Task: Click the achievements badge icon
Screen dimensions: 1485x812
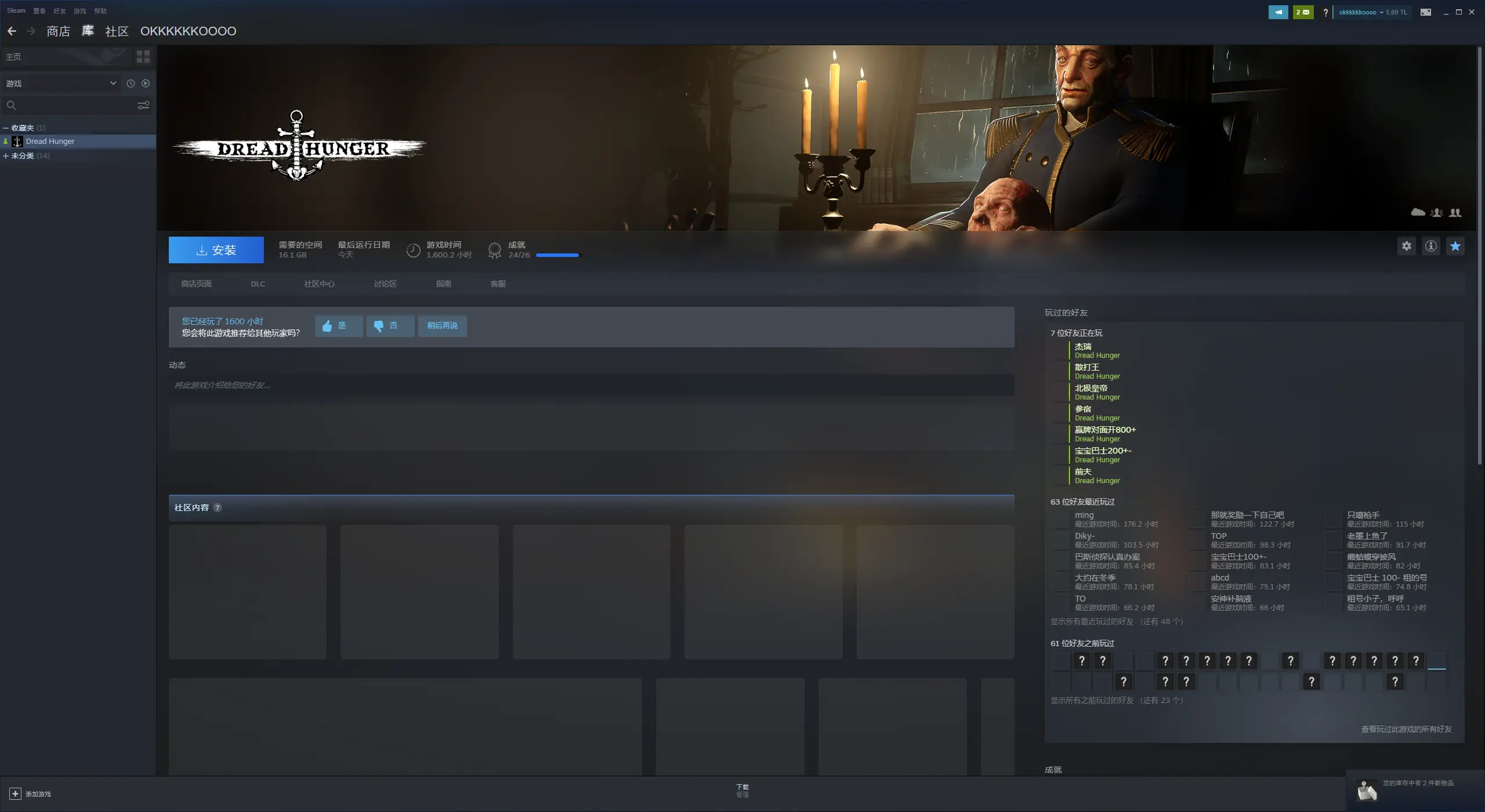Action: [494, 250]
